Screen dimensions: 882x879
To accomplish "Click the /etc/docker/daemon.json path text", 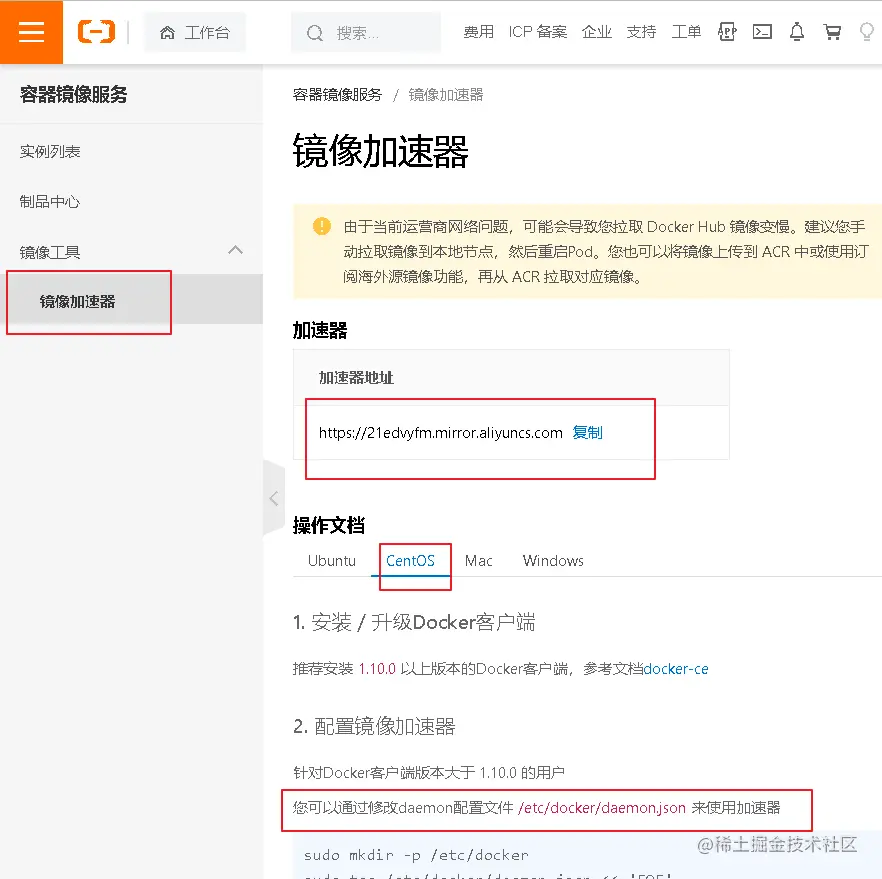I will click(602, 808).
